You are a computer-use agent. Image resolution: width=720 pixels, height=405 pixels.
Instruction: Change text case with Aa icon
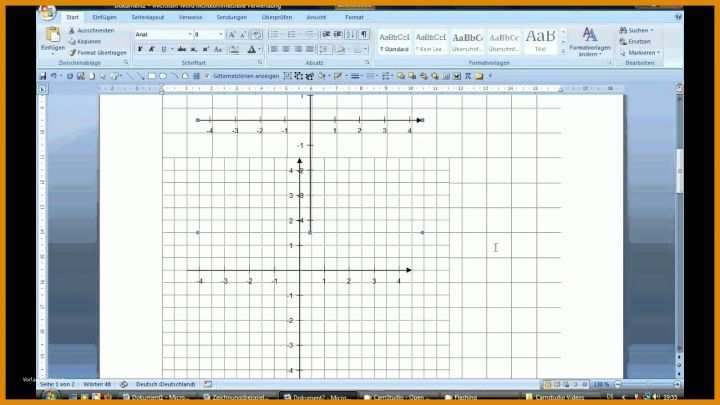219,49
